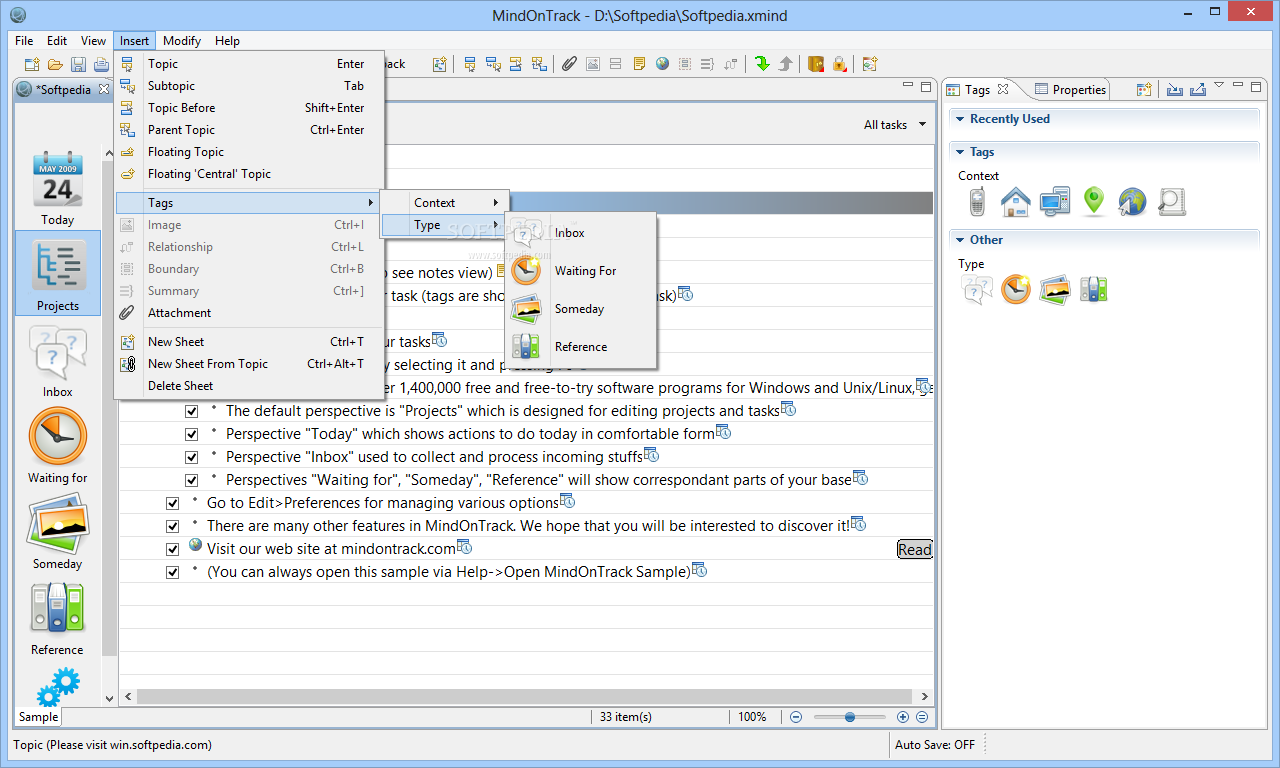
Task: Apply the green location pin context tag
Action: 1094,202
